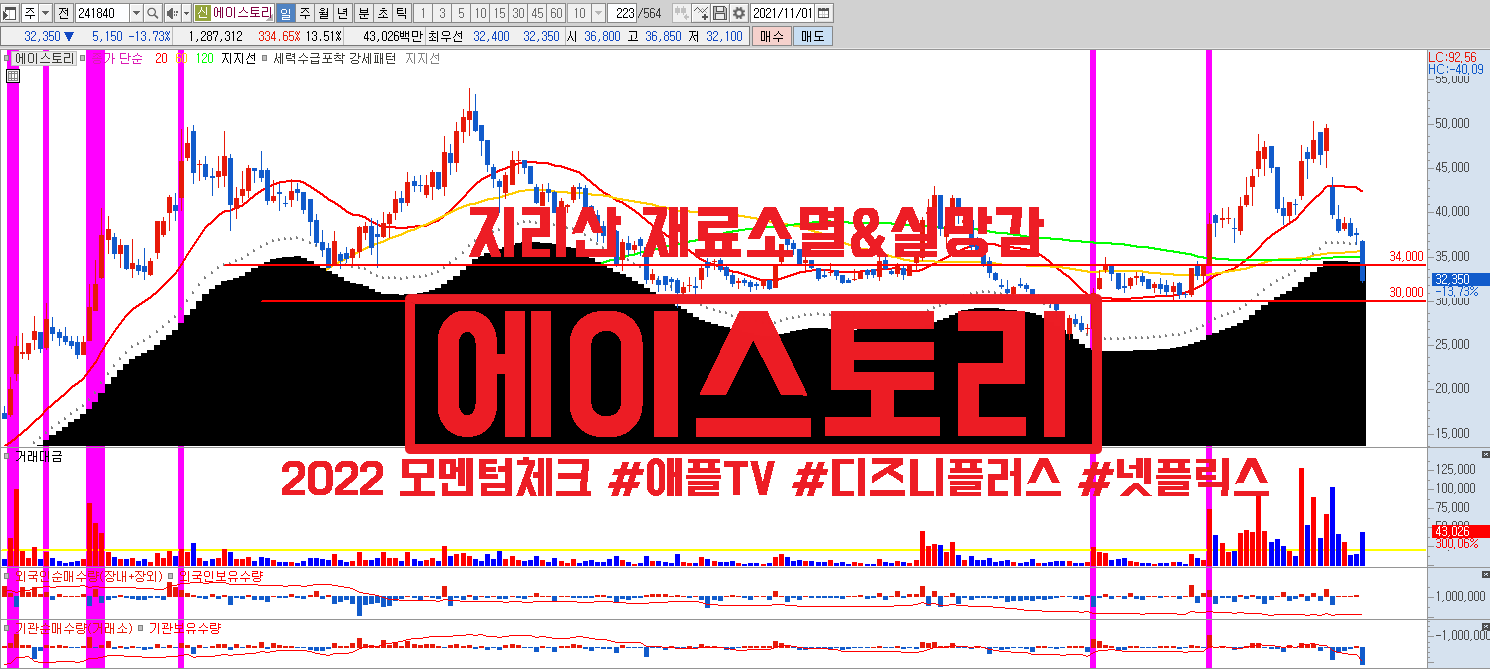The height and width of the screenshot is (669, 1490).
Task: Click the 30,000 horizontal line price label
Action: tap(1407, 292)
